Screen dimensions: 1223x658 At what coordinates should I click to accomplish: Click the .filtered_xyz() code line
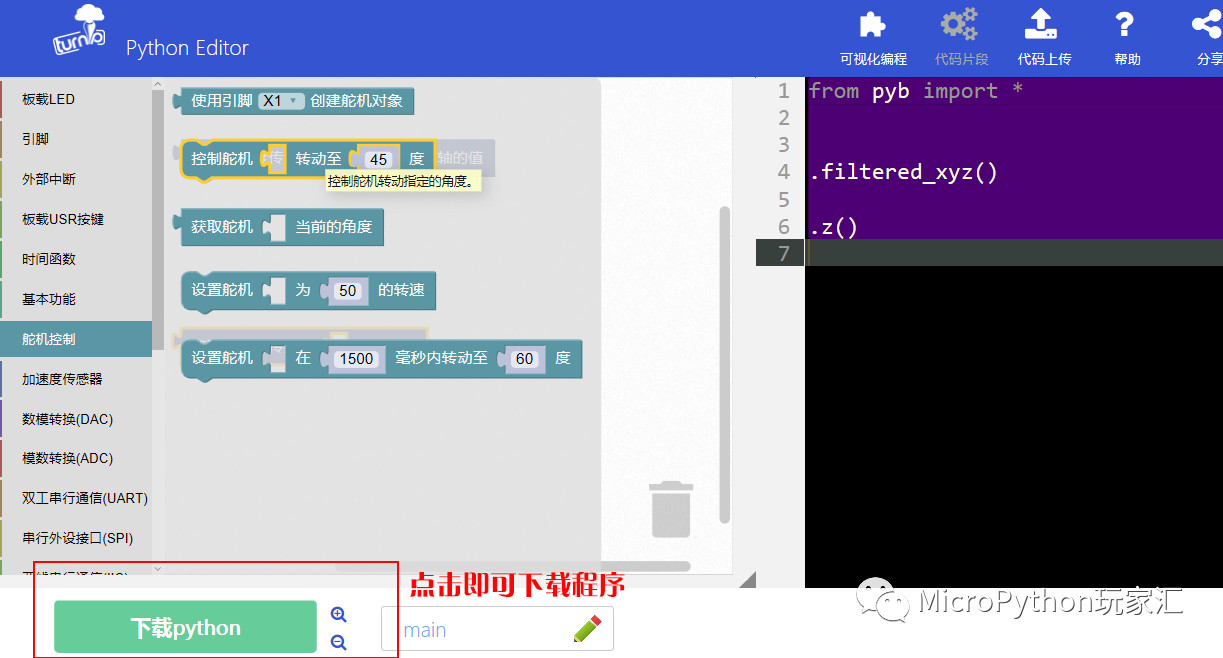[x=903, y=172]
